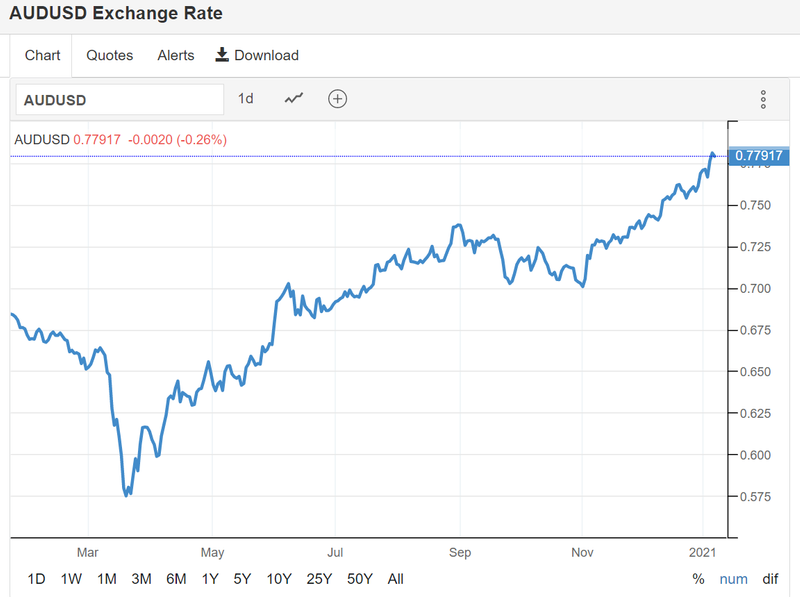
Task: Select the 6M time range
Action: (176, 578)
